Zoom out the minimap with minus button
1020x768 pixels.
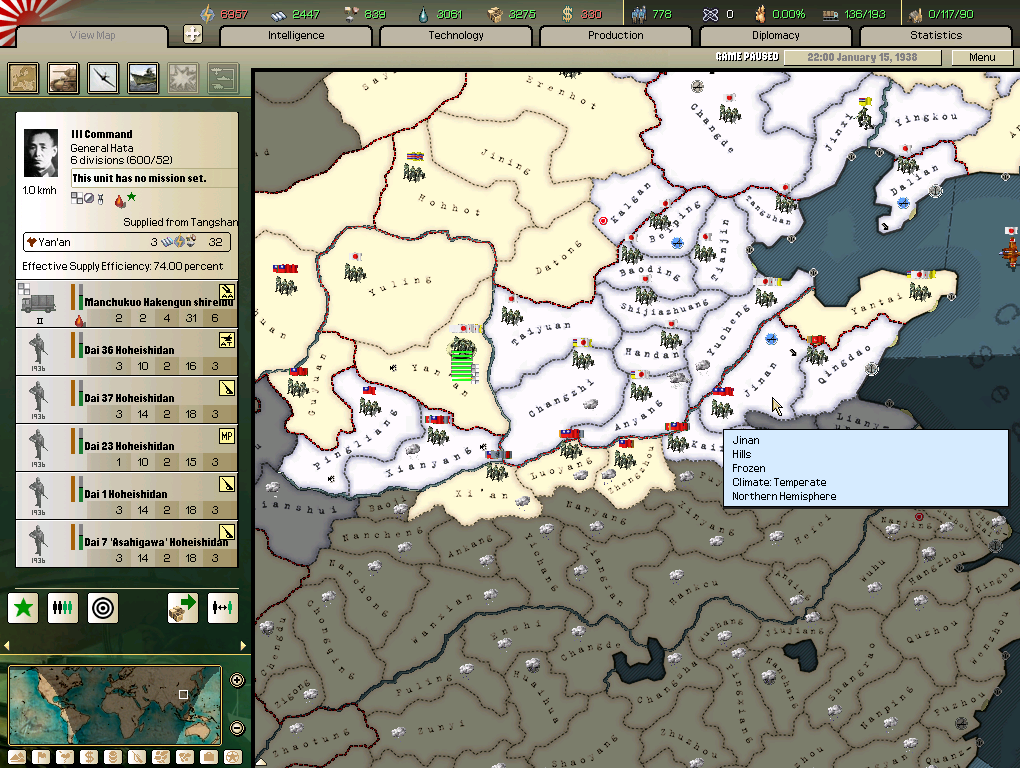[237, 728]
